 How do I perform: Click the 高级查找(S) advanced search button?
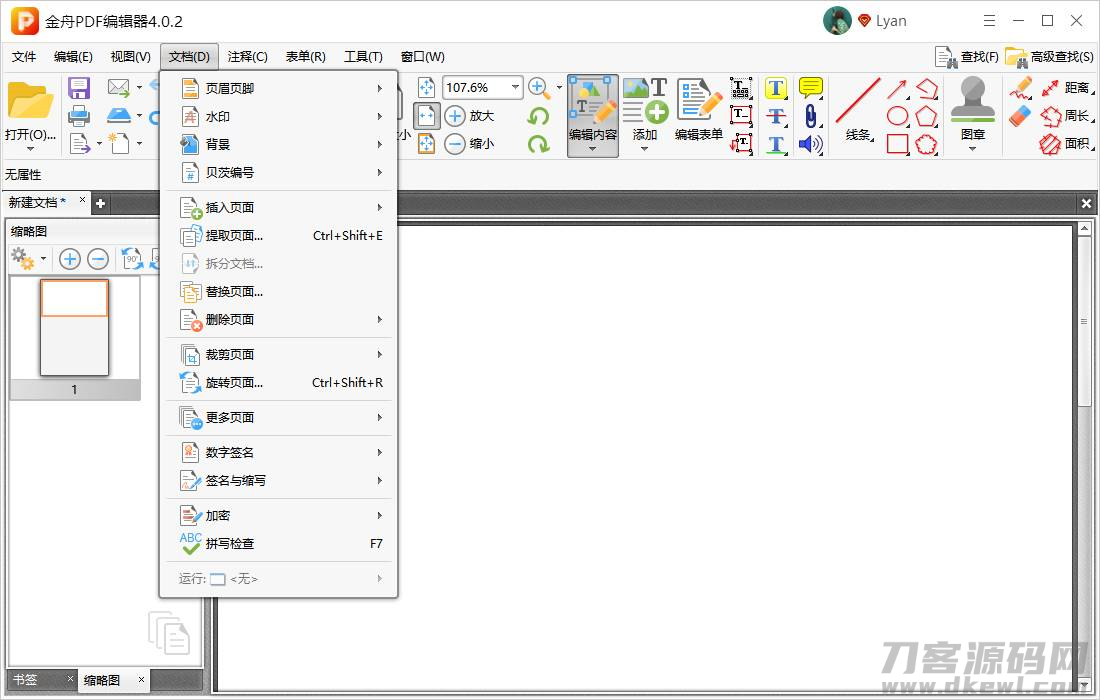click(x=1049, y=57)
